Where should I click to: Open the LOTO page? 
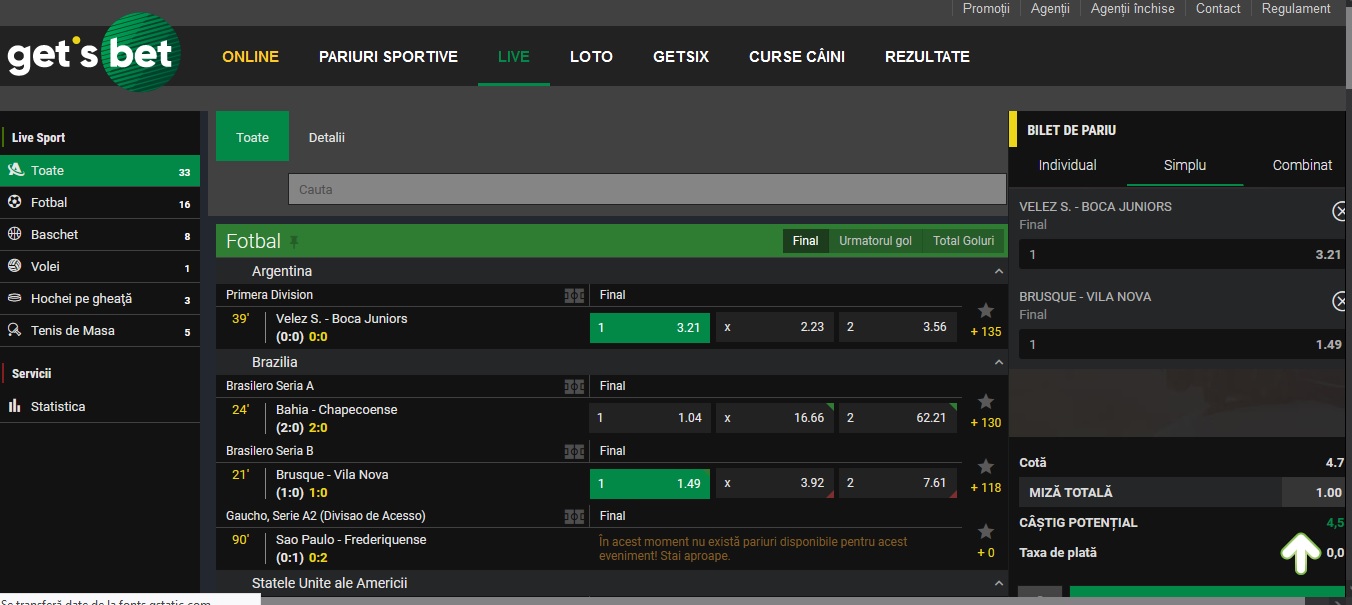591,57
